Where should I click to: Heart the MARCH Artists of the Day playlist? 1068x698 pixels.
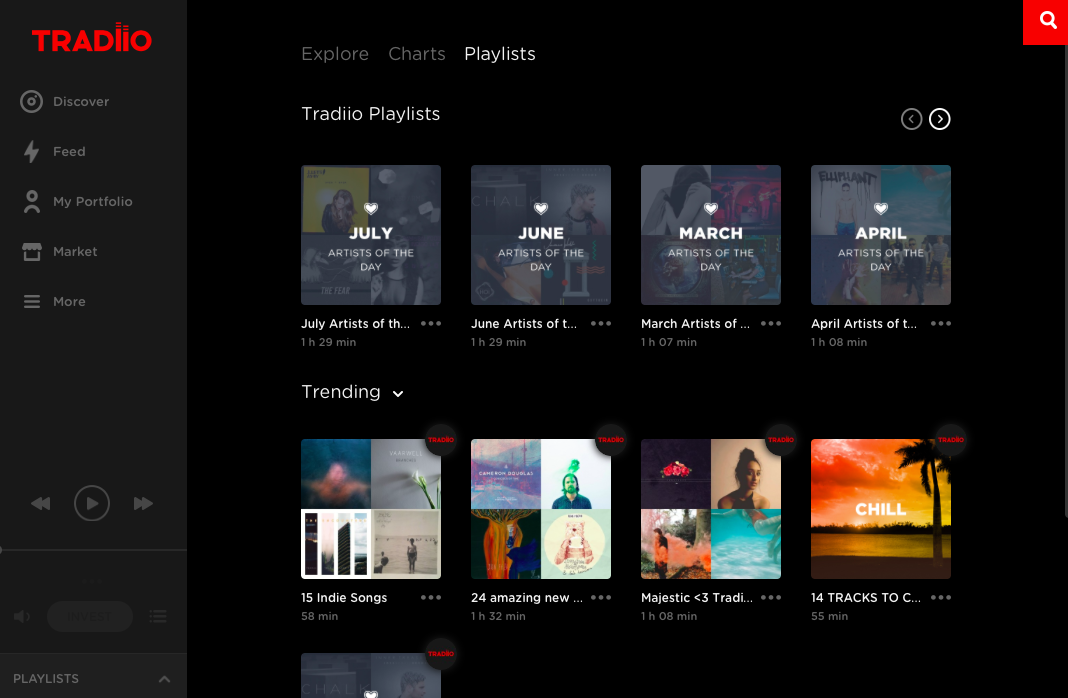710,209
